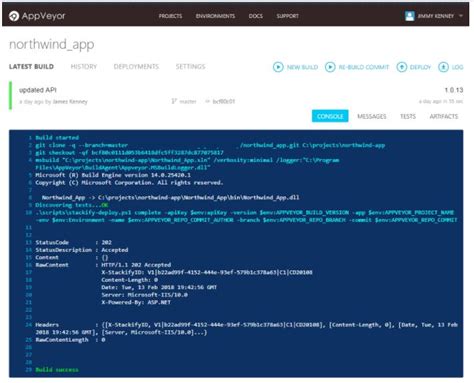Select the Tests tab
This screenshot has height=383, width=474.
coord(408,116)
